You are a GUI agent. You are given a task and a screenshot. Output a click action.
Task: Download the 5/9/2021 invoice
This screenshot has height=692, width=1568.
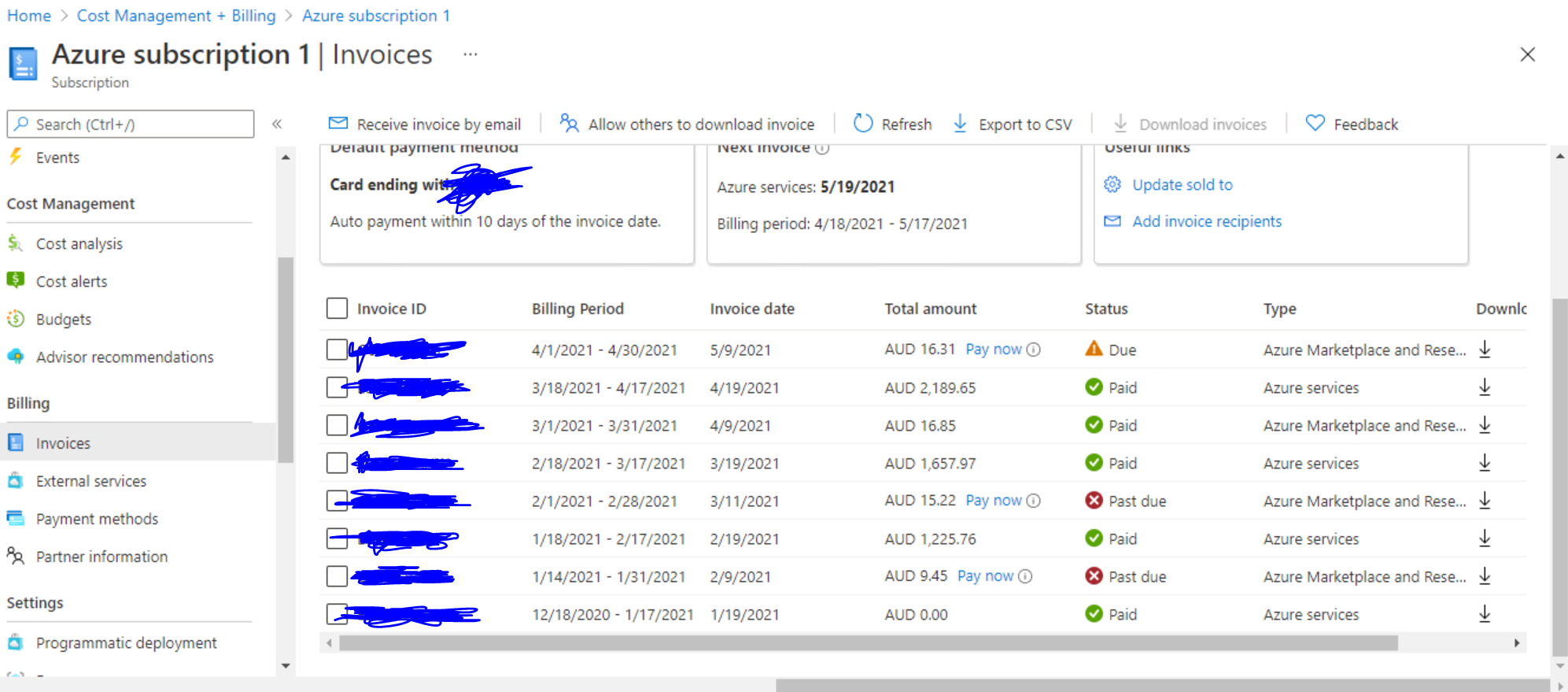pos(1485,350)
